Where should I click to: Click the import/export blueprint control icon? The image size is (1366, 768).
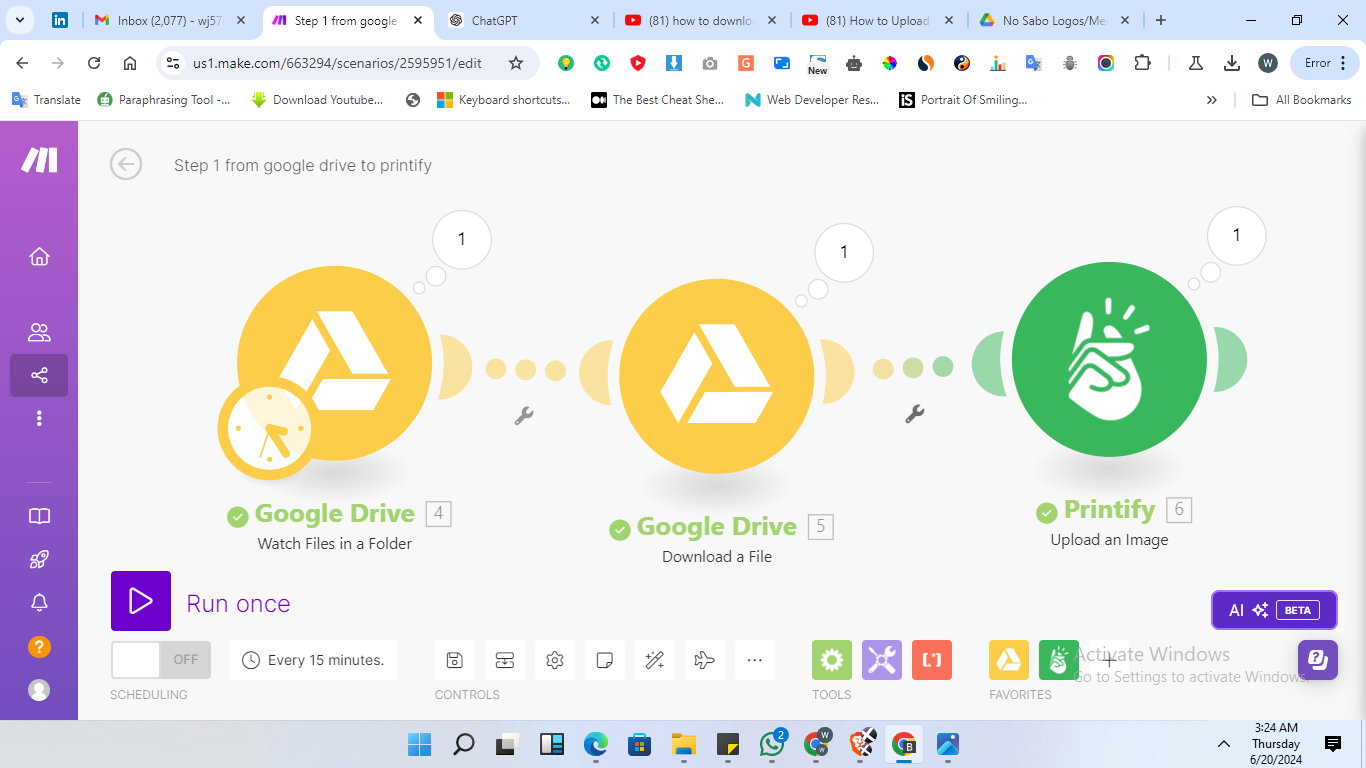click(x=505, y=660)
